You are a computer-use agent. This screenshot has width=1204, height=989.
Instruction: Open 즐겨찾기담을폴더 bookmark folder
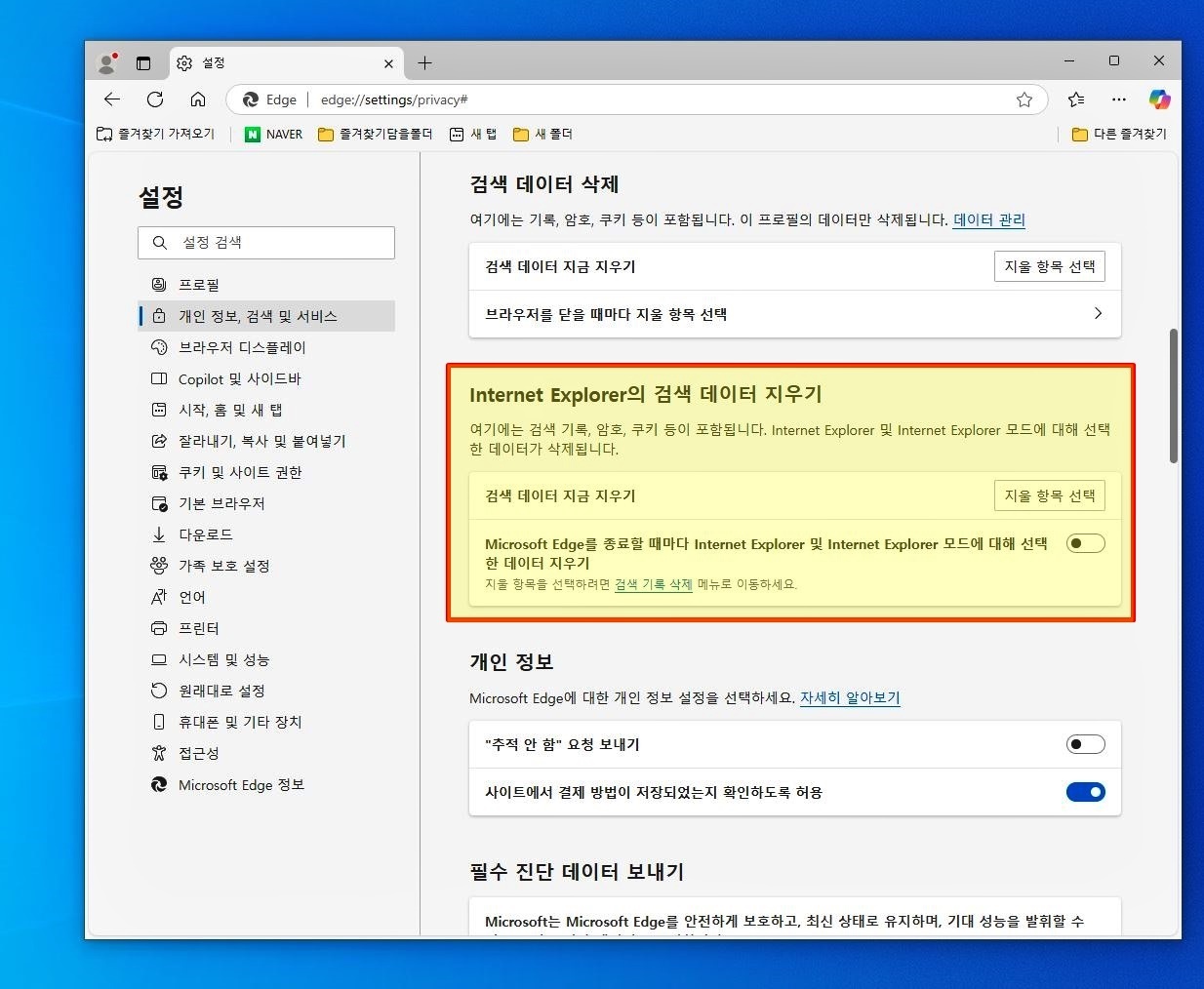[x=375, y=134]
